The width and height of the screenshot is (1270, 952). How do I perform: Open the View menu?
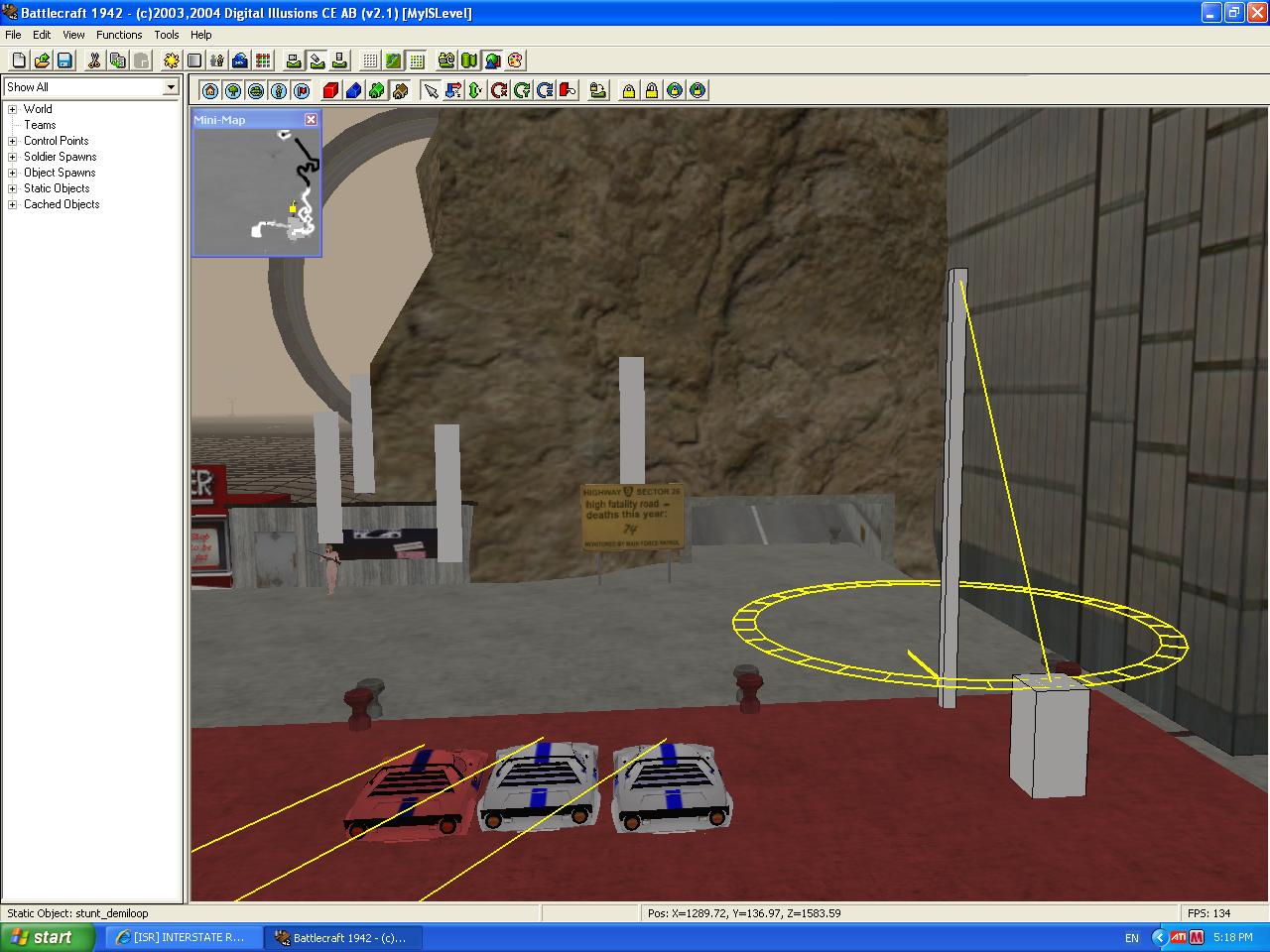(73, 35)
